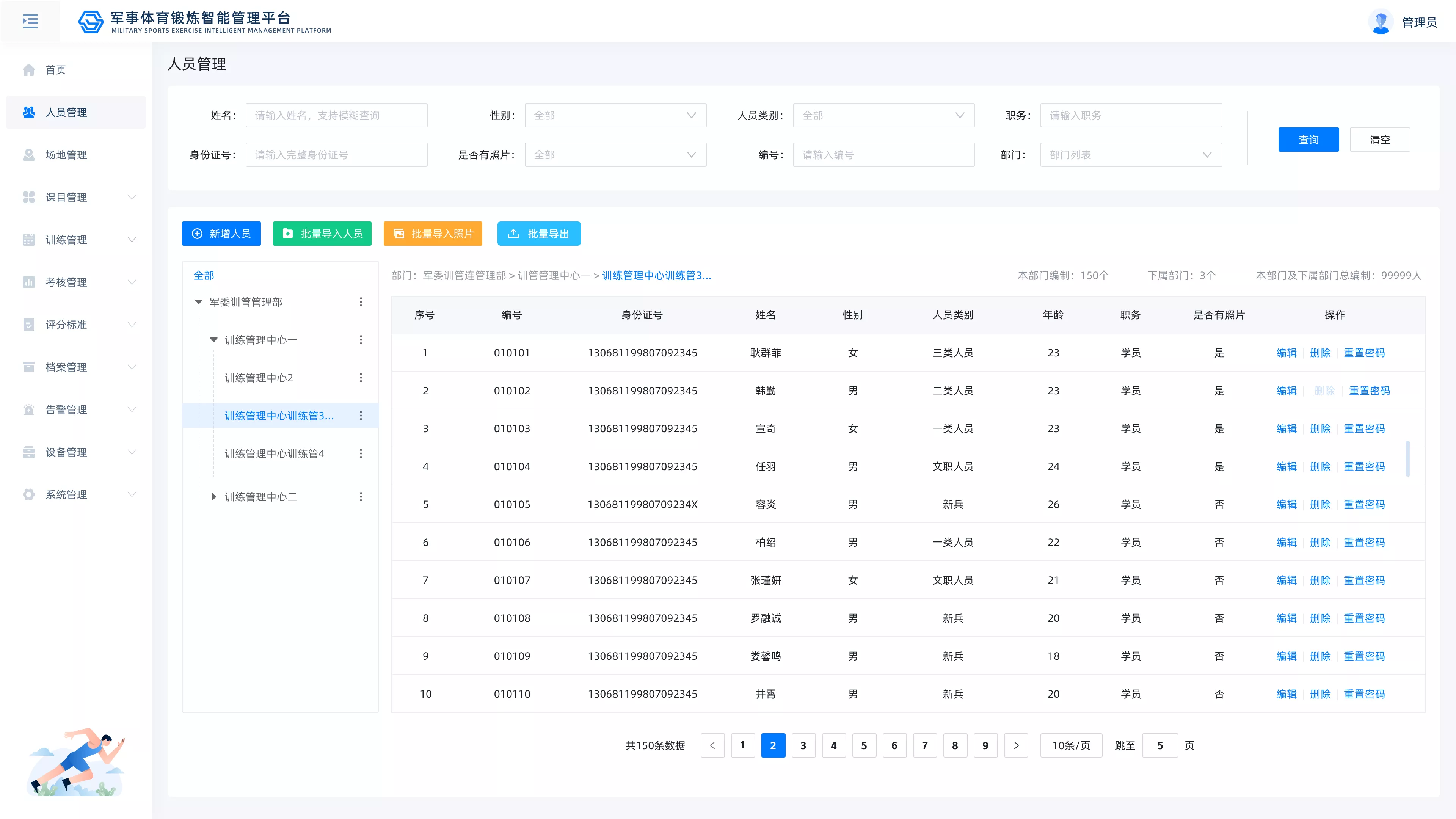
Task: Click 重置密码 for 耿群菲
Action: pyautogui.click(x=1364, y=353)
